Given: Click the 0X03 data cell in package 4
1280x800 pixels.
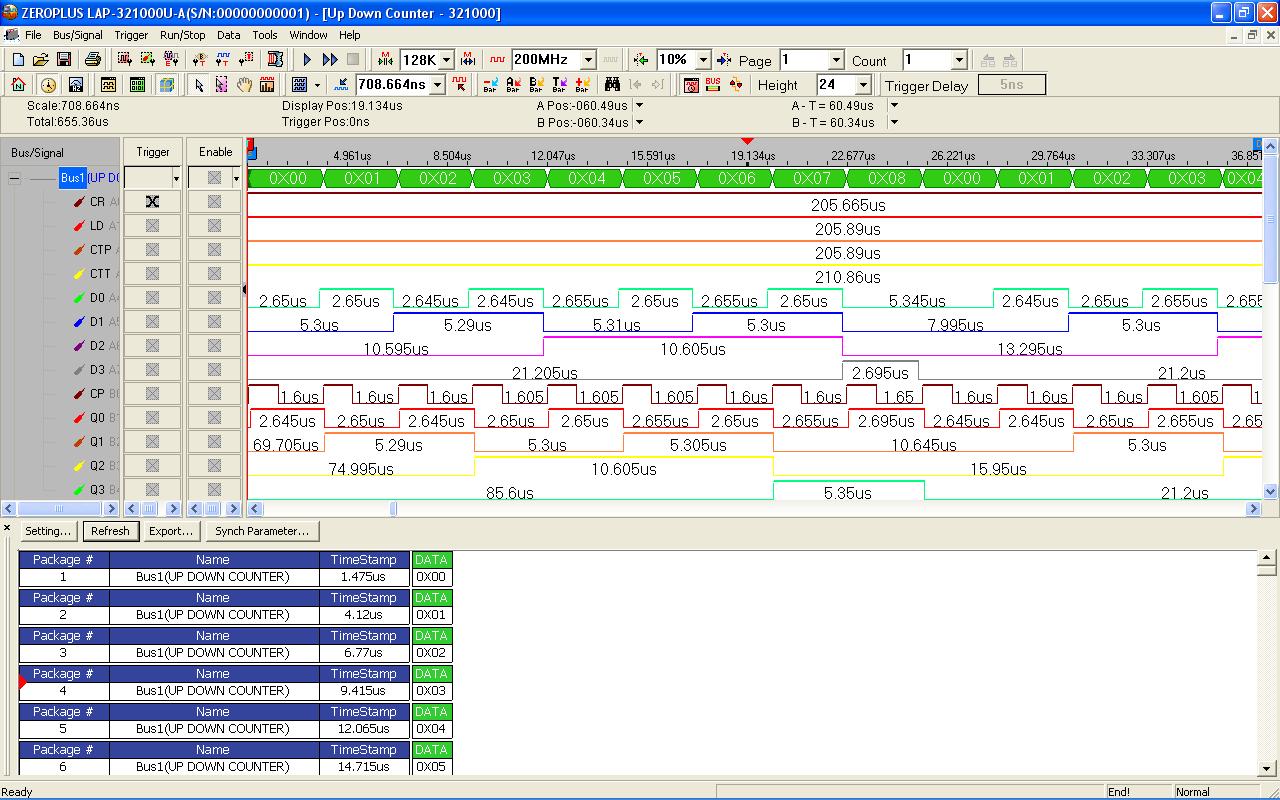Looking at the screenshot, I should [x=431, y=690].
